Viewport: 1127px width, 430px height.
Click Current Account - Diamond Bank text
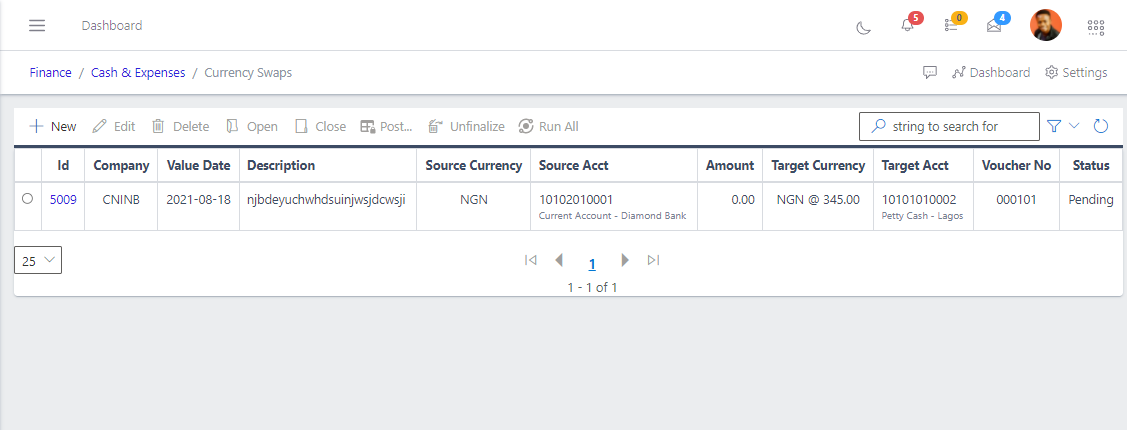tap(612, 216)
